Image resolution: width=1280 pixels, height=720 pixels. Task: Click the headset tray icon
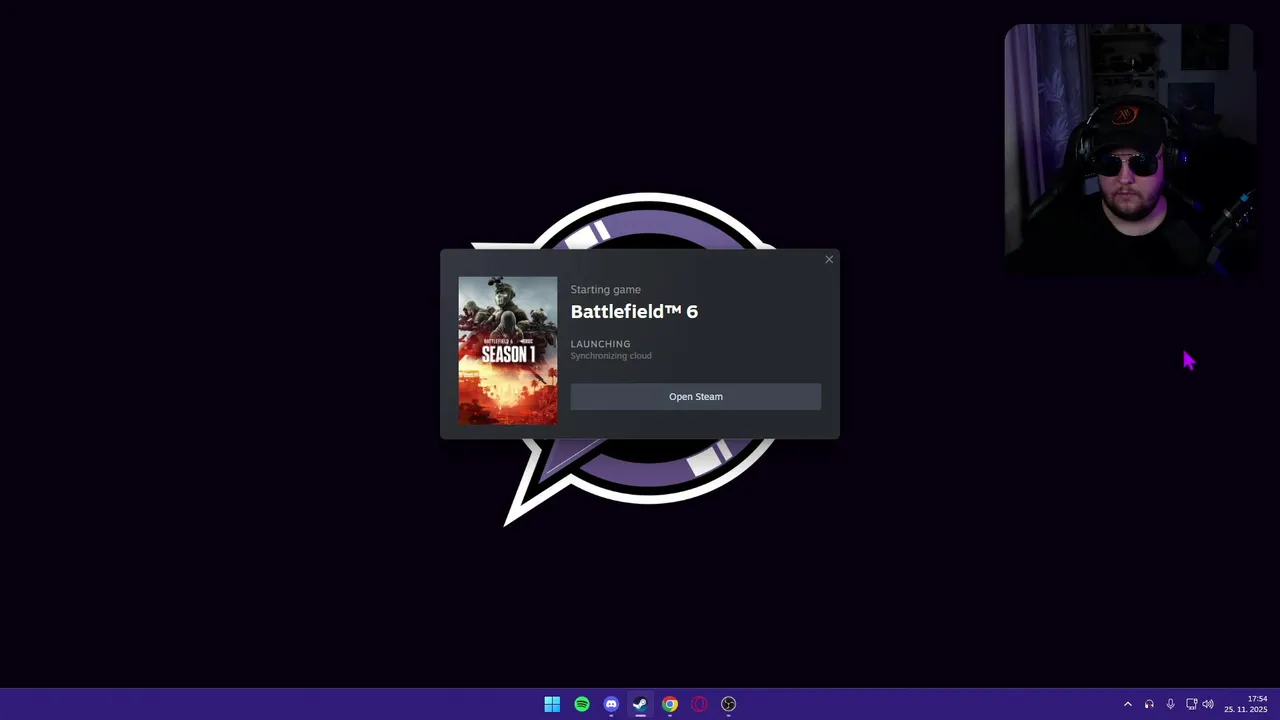1149,704
